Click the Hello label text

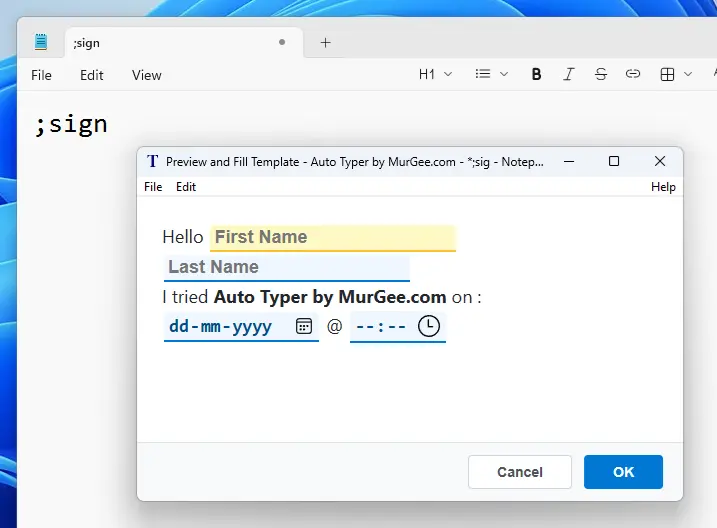tap(183, 237)
